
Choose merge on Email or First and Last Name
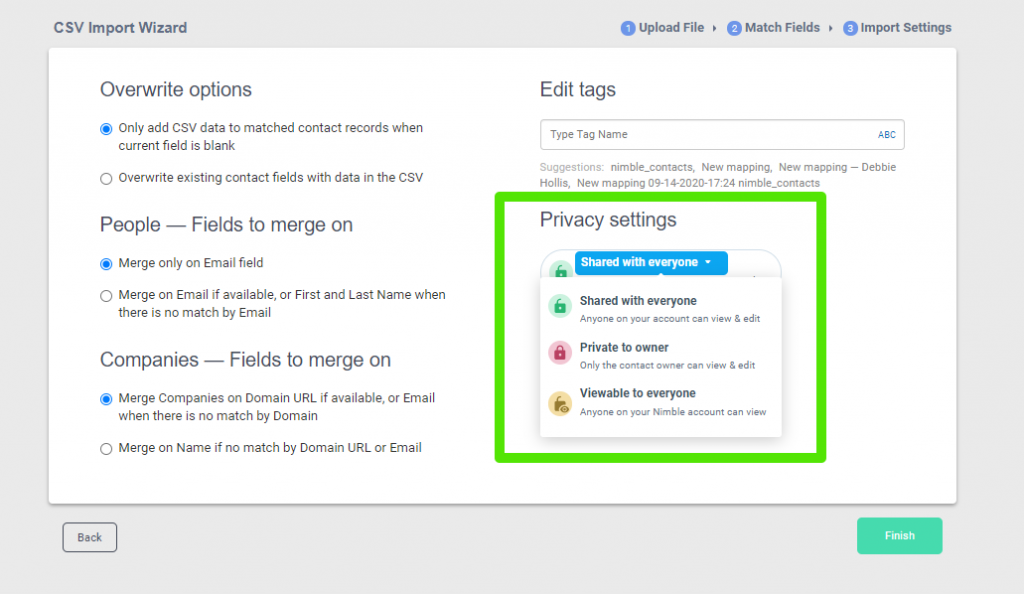coord(107,296)
